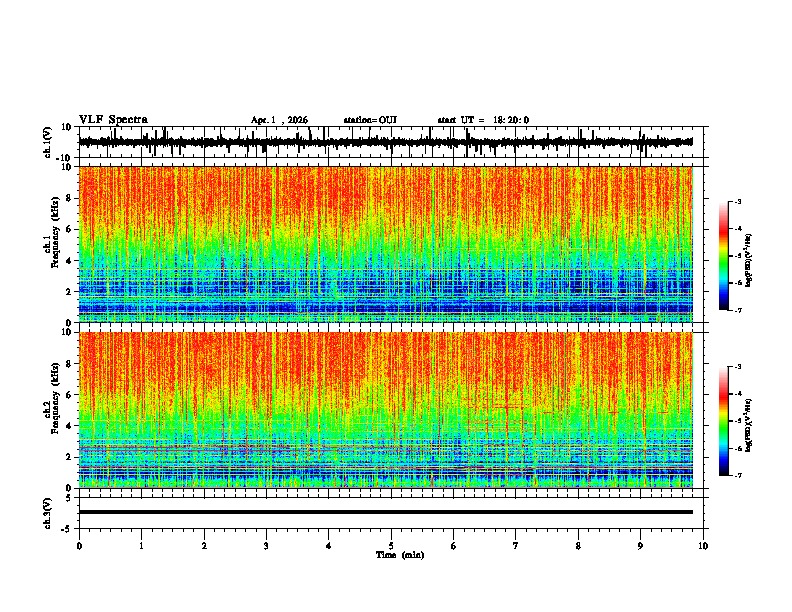Viewport: 792px width, 612px height.
Task: Click the "6" tick on ch.2 frequency axis
Action: [x=70, y=395]
